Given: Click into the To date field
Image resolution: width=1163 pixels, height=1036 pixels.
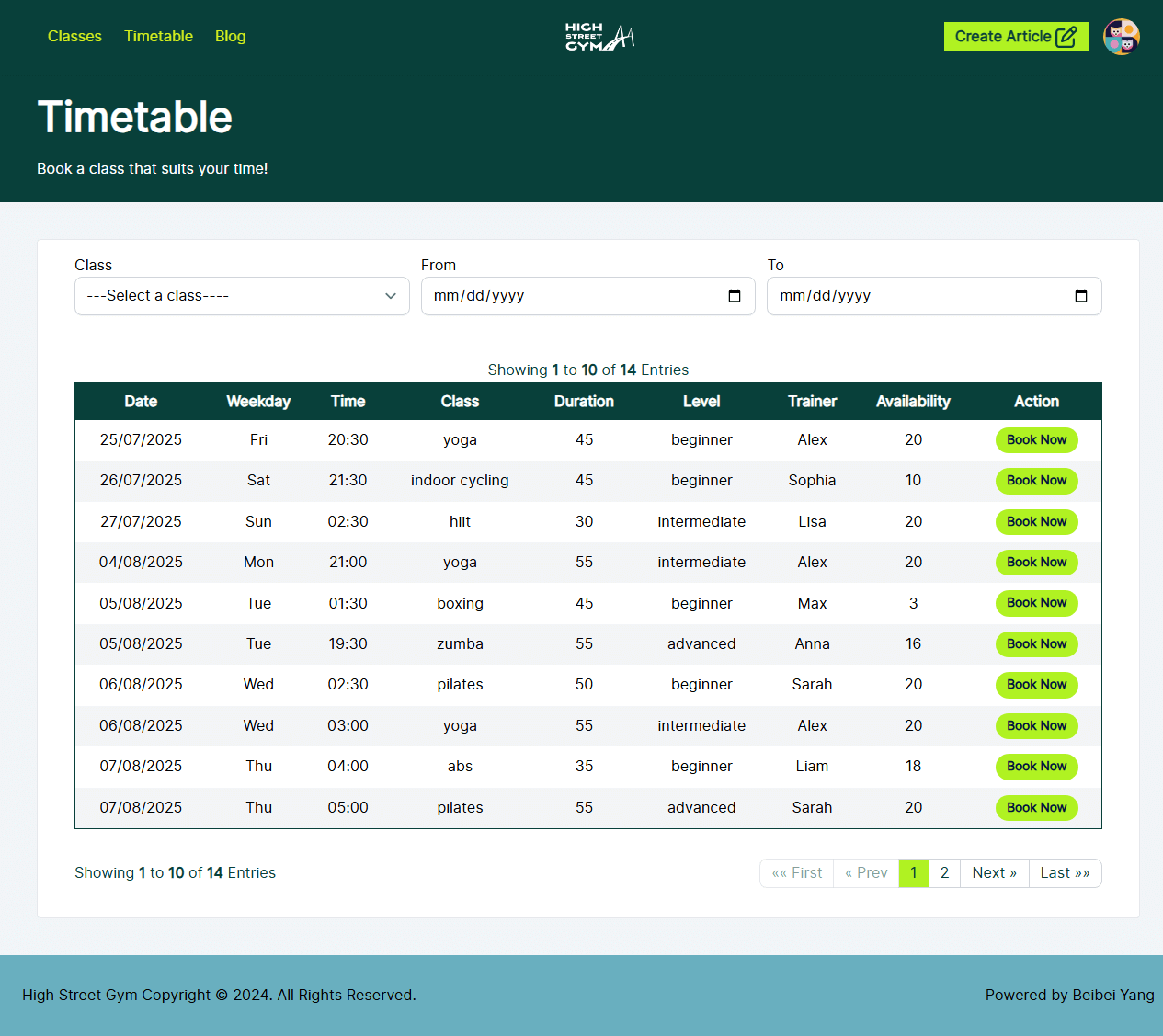Looking at the screenshot, I should (x=917, y=296).
